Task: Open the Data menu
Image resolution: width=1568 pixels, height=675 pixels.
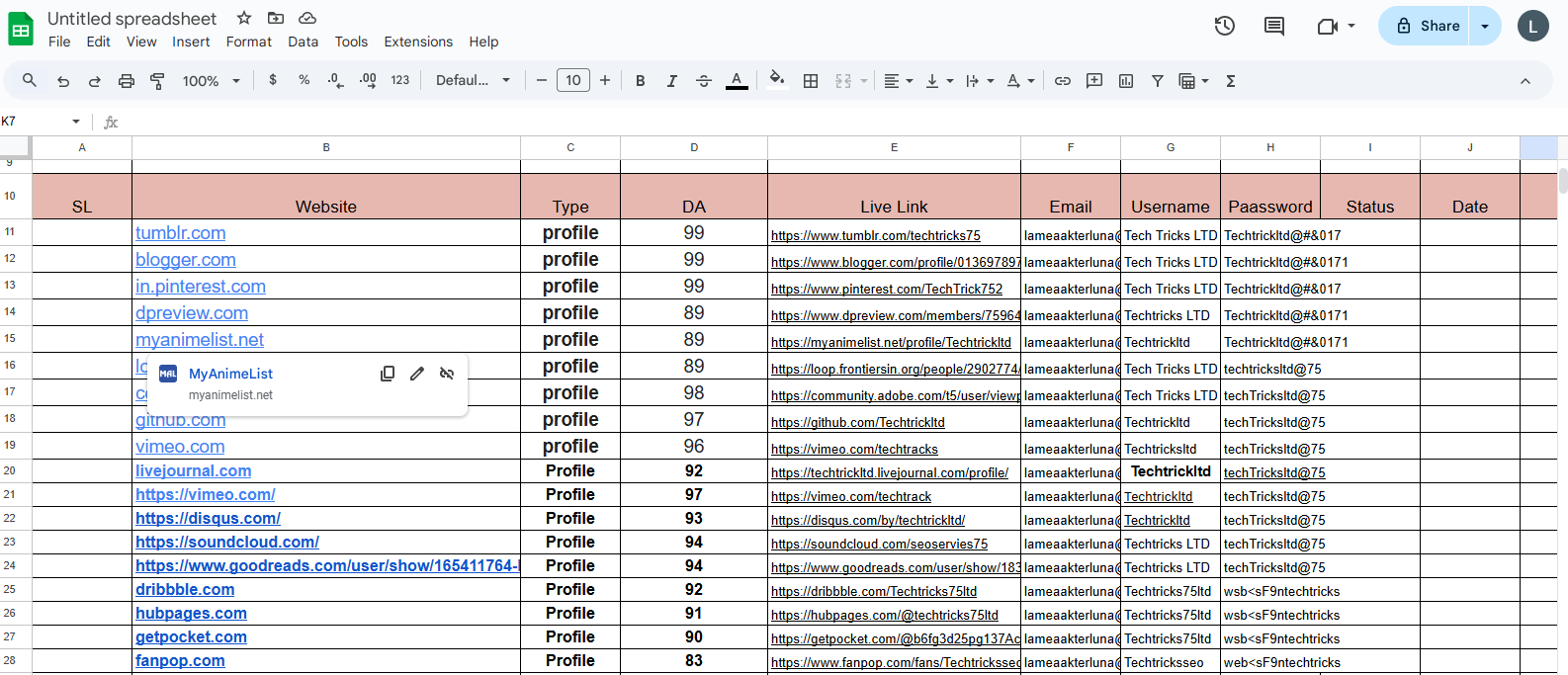Action: tap(303, 42)
